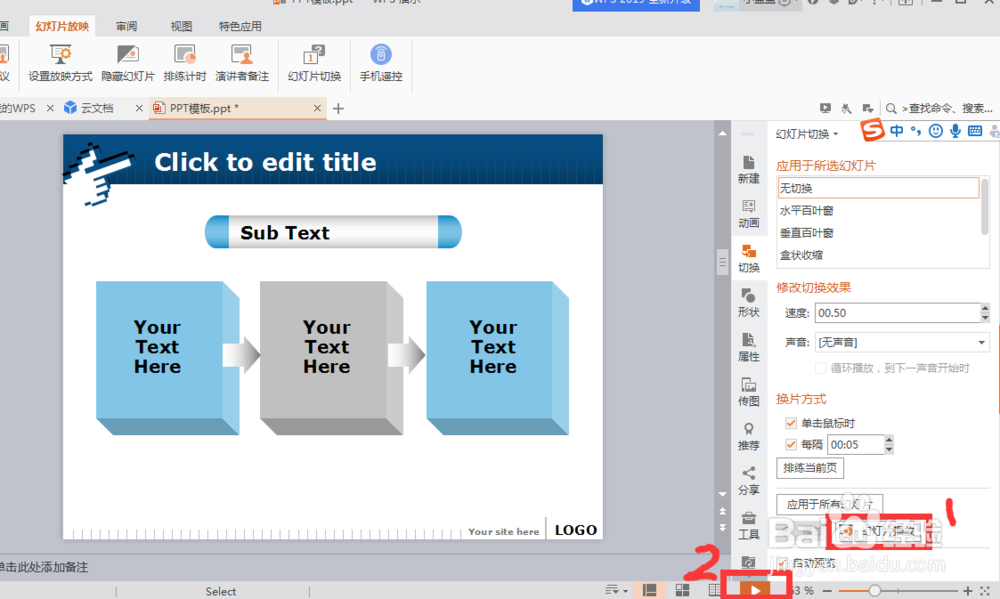Open the 形状 shapes sidebar panel
Screen dimensions: 1000x599
[x=749, y=302]
